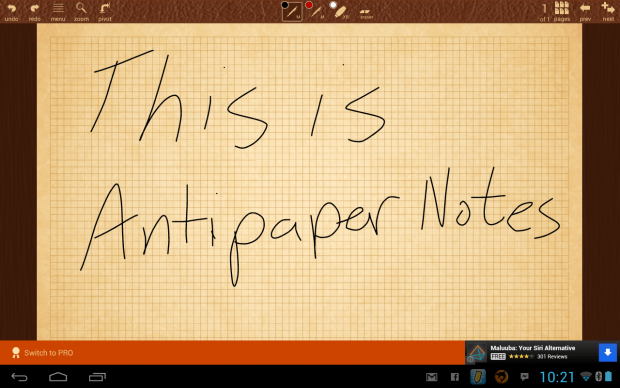Add a next page
The image size is (620, 388).
(608, 11)
